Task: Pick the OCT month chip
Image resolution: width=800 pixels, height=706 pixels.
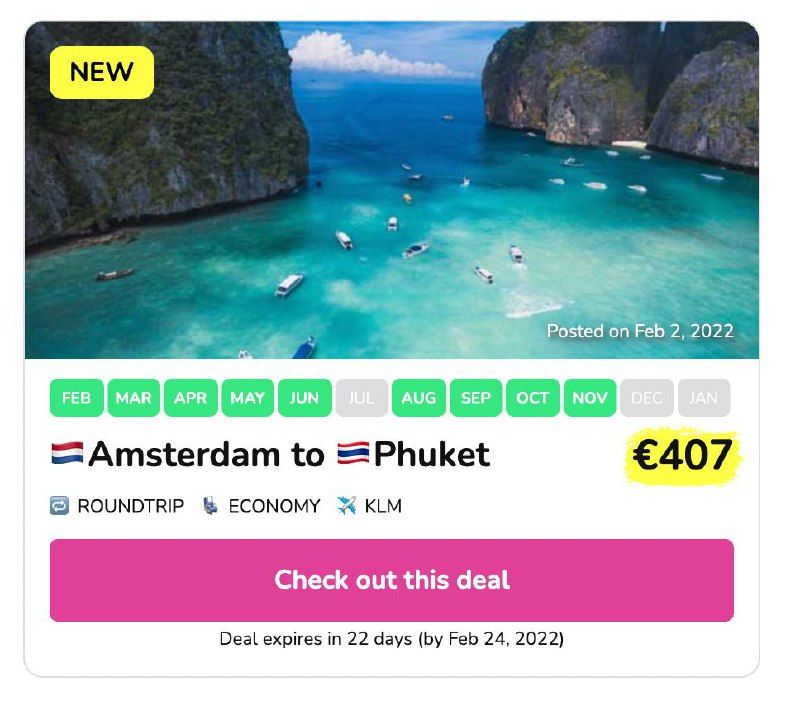Action: 533,397
